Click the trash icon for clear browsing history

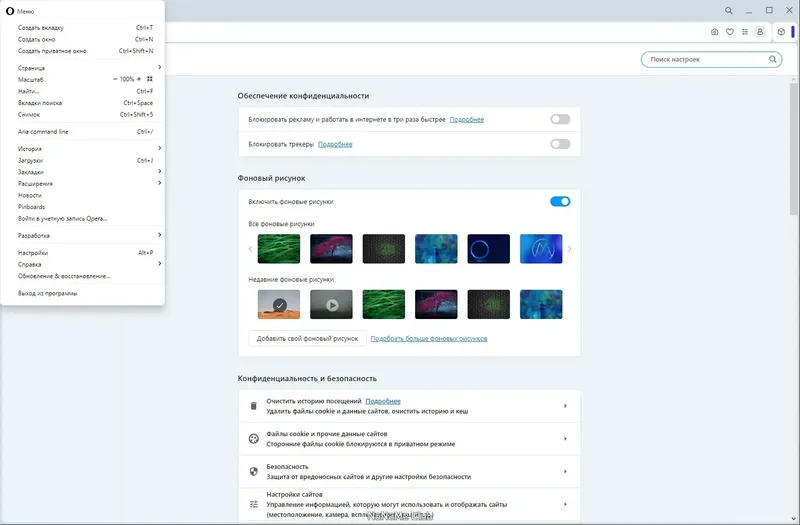(x=254, y=406)
